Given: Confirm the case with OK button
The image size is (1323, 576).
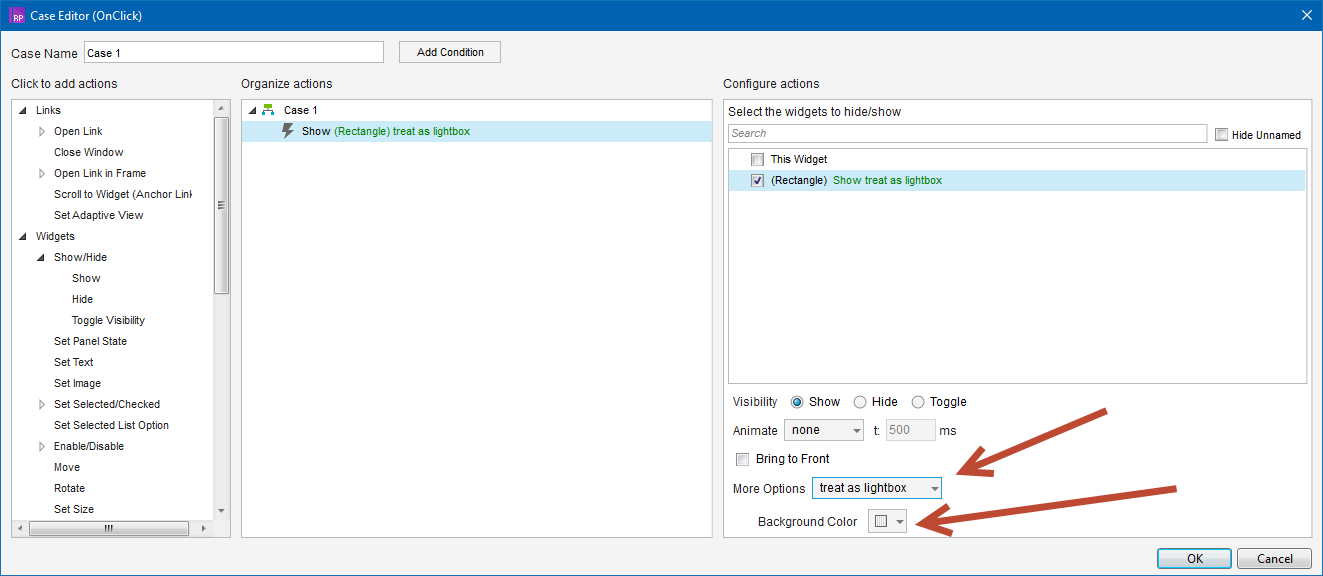Looking at the screenshot, I should pos(1194,559).
